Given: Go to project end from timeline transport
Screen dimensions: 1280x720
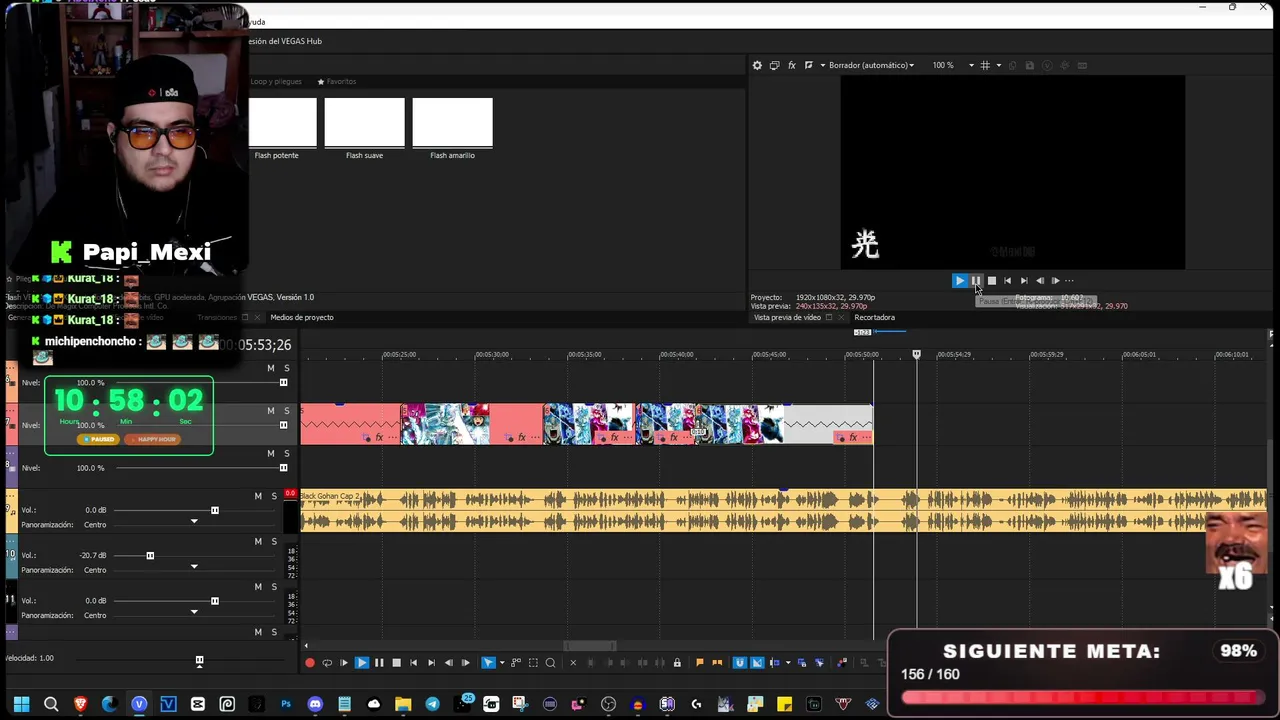Looking at the screenshot, I should point(431,663).
